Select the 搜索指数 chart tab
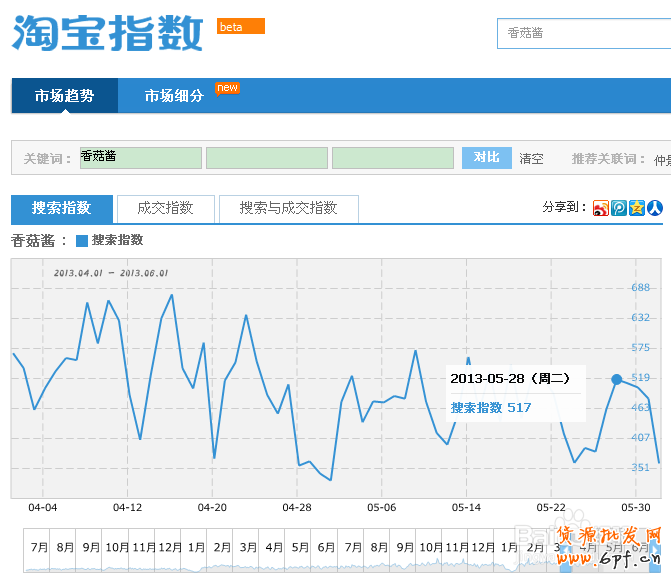 click(x=61, y=208)
